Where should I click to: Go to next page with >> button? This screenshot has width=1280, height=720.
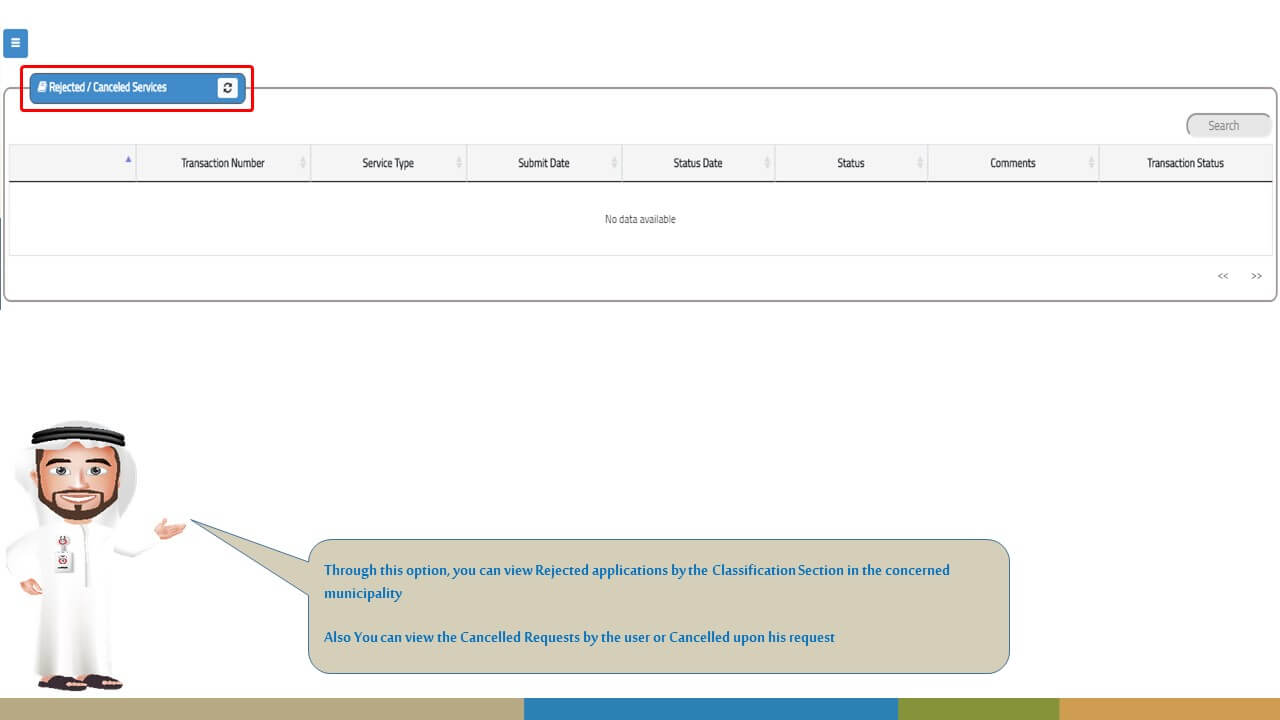tap(1256, 276)
